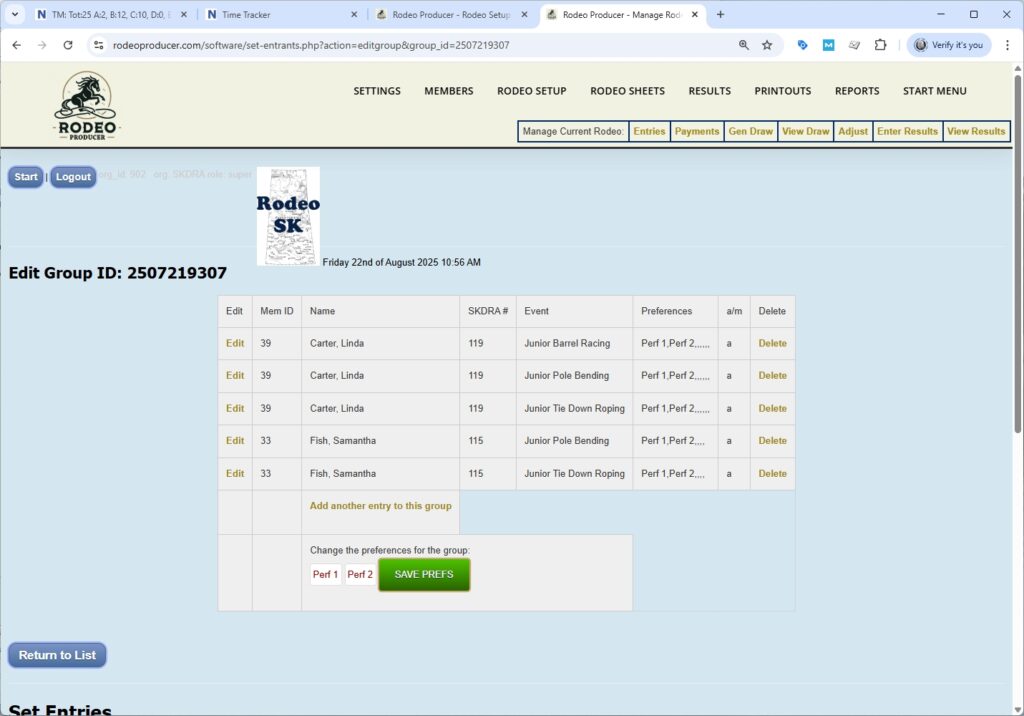Open a new browser tab with plus icon
Screen dimensions: 1024x716
tap(720, 15)
